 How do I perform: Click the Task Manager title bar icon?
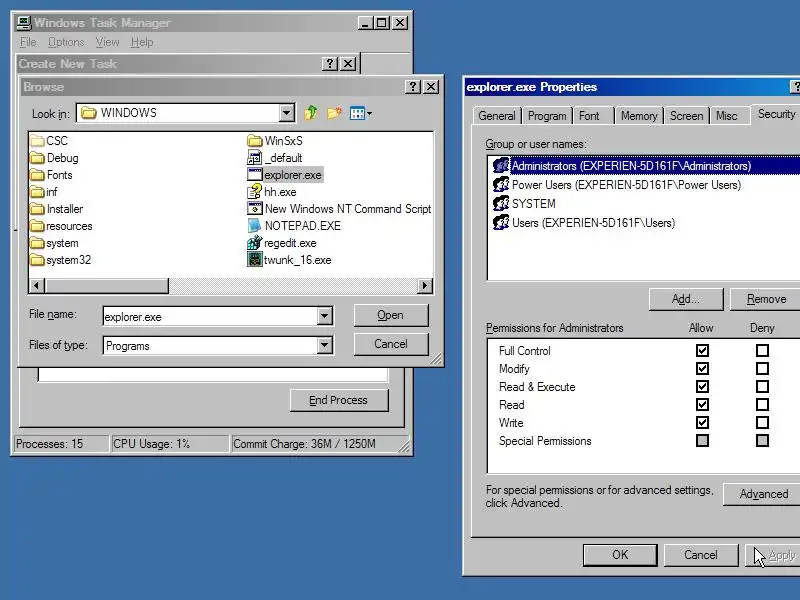(24, 22)
